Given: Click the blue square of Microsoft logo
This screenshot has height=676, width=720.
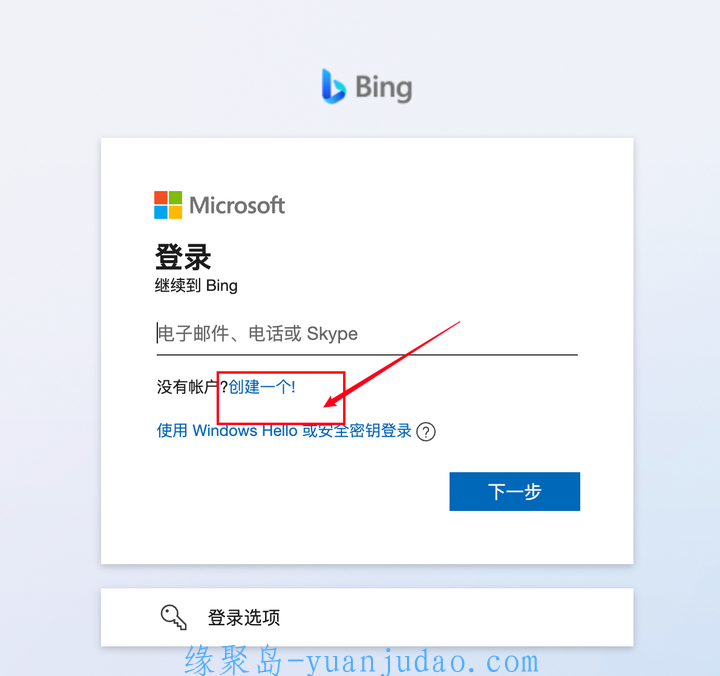Looking at the screenshot, I should [161, 212].
